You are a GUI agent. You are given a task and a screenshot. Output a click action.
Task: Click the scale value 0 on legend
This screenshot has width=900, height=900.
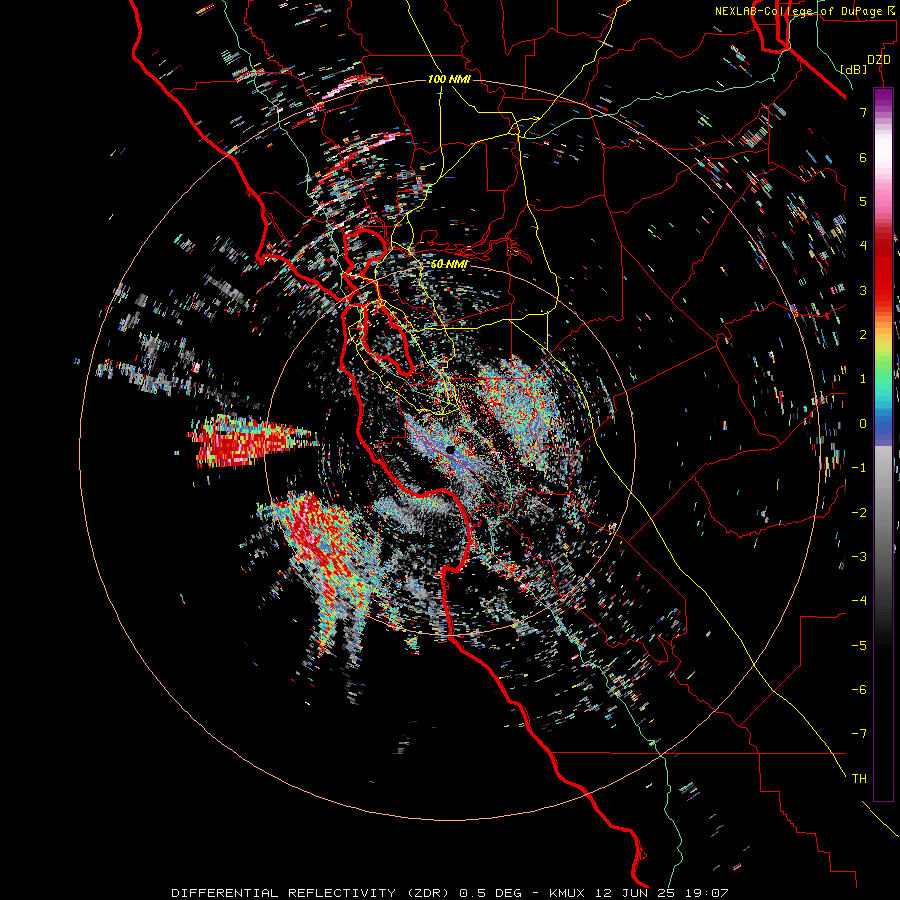pos(863,424)
